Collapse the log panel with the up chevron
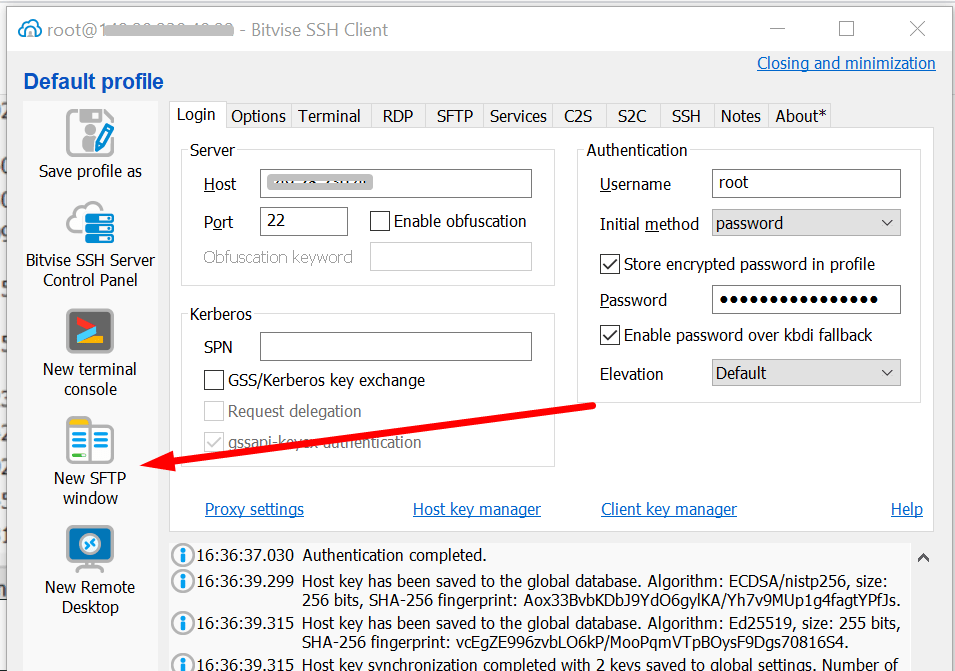This screenshot has height=671, width=955. pos(923,557)
